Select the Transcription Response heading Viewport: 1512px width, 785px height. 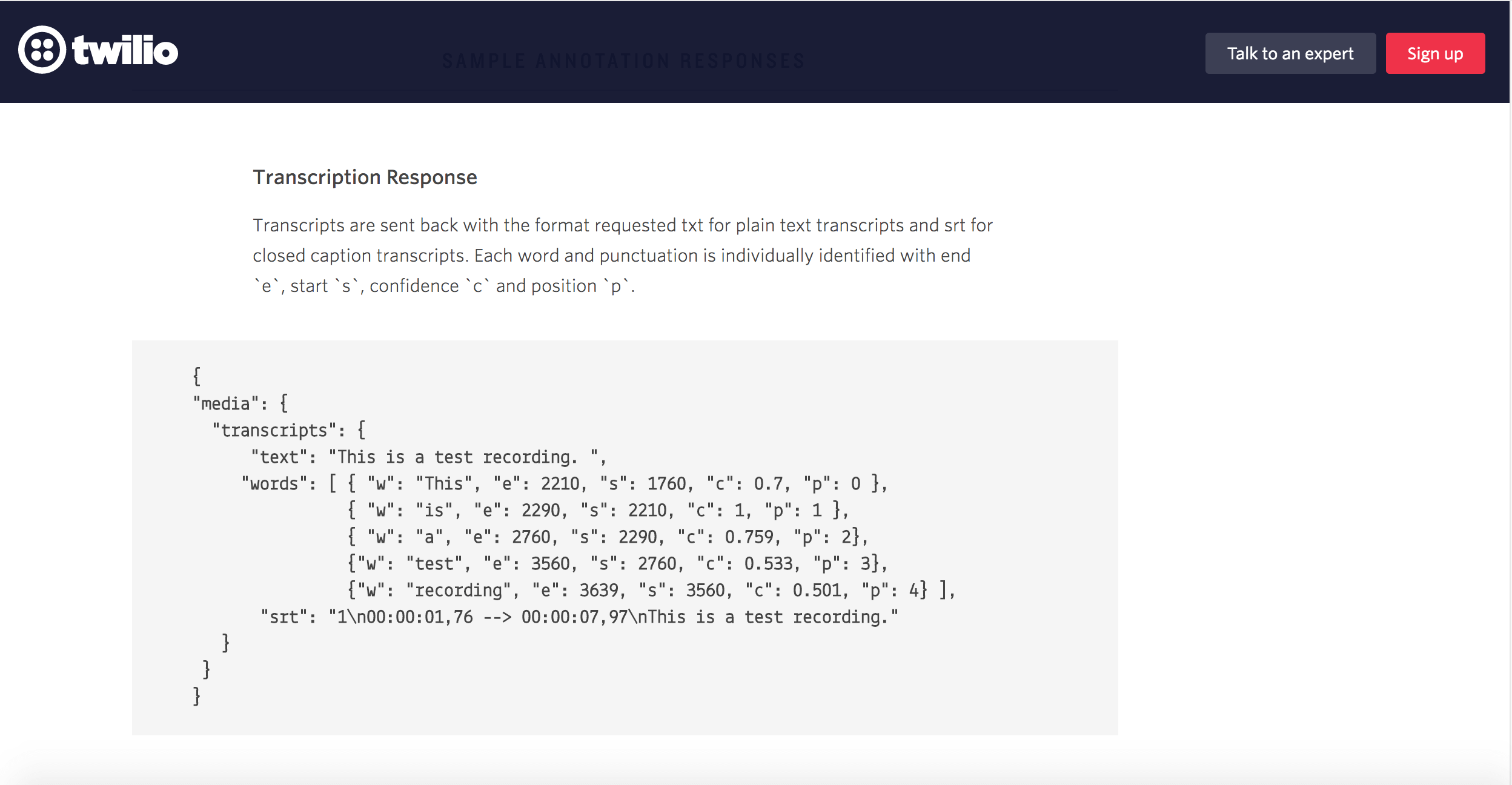365,177
